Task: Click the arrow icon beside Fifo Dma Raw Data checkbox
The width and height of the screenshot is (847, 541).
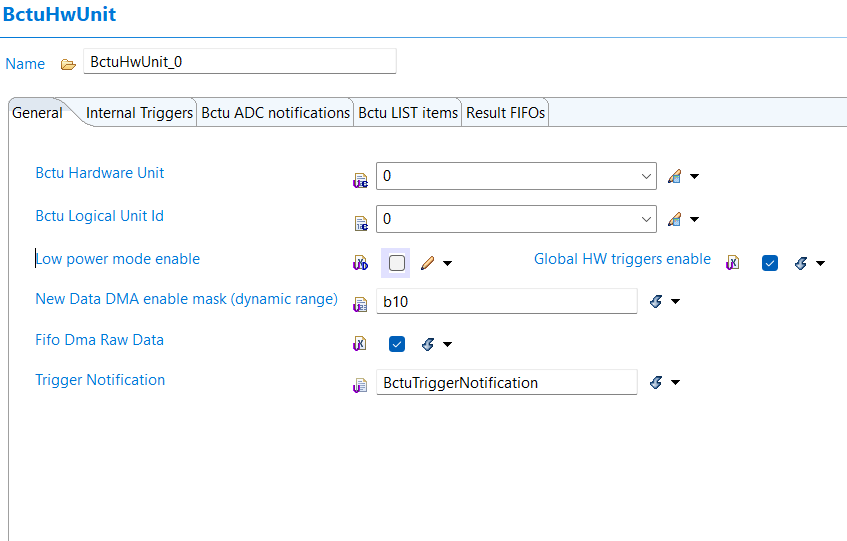Action: point(428,344)
